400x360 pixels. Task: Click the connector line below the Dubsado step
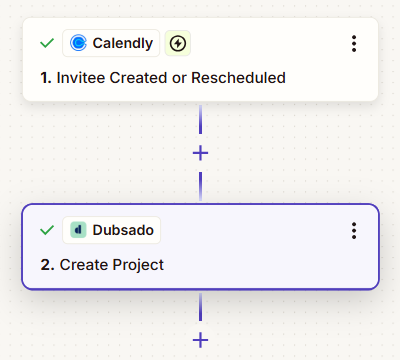[x=200, y=307]
